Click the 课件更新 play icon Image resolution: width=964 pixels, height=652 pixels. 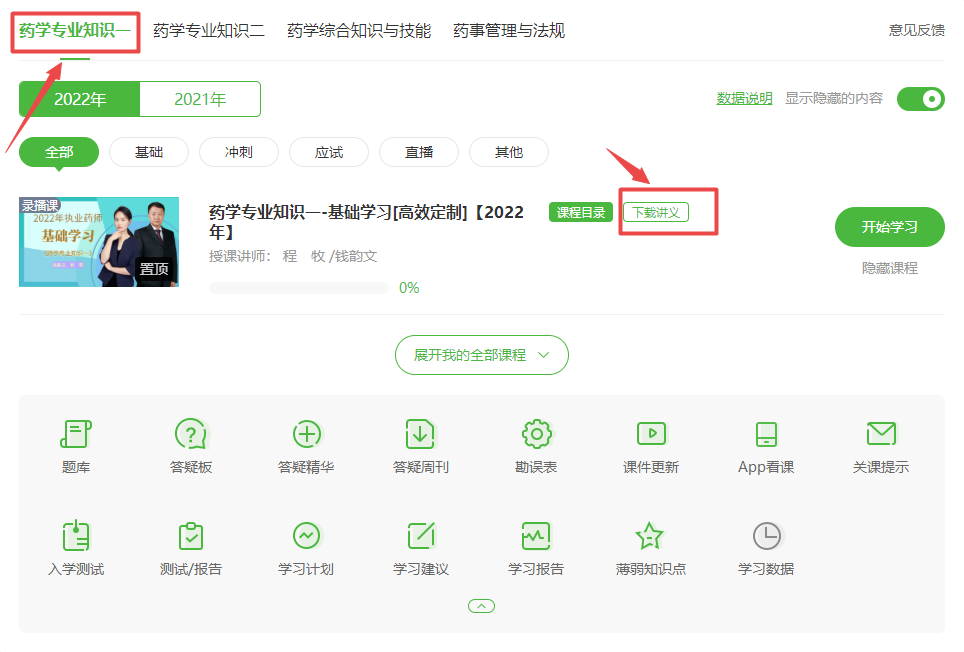point(651,434)
